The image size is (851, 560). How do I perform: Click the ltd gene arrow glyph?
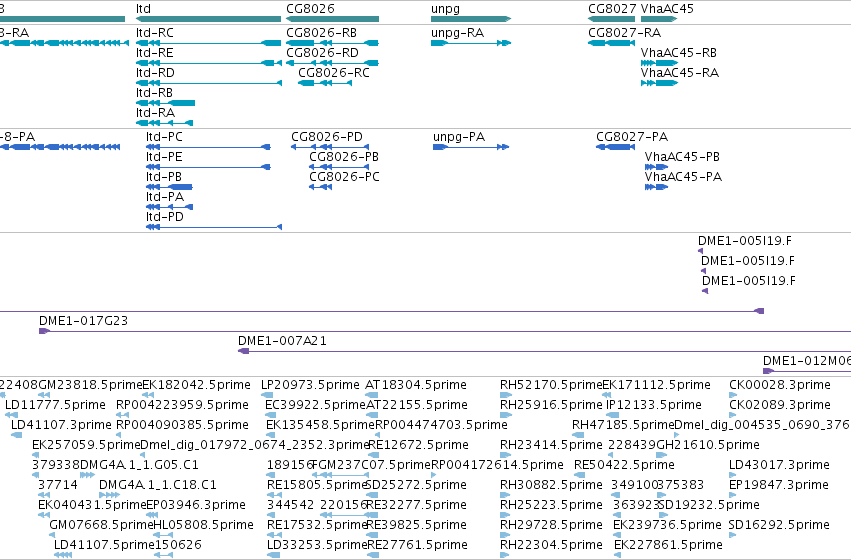point(208,19)
